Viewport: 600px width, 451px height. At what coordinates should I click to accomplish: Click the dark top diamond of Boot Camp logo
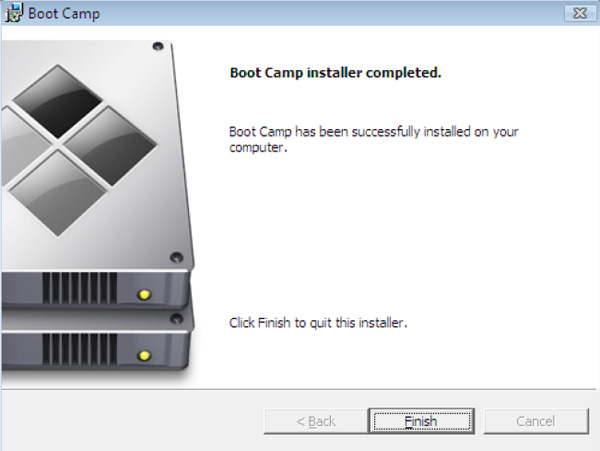(58, 101)
